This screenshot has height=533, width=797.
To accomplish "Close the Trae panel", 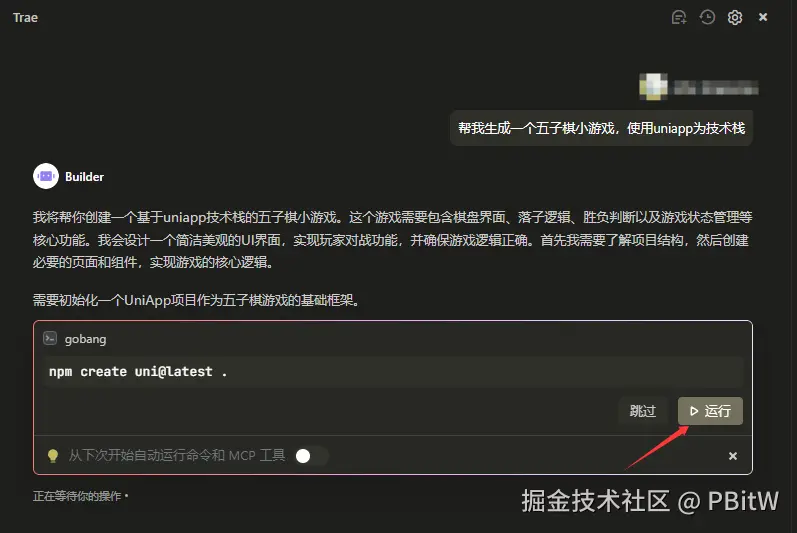I will coord(763,17).
